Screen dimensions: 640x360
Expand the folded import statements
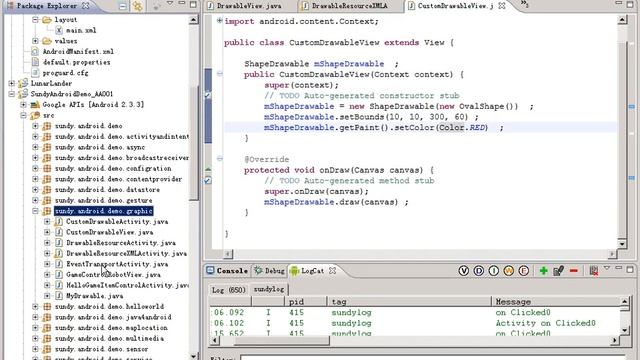point(220,21)
